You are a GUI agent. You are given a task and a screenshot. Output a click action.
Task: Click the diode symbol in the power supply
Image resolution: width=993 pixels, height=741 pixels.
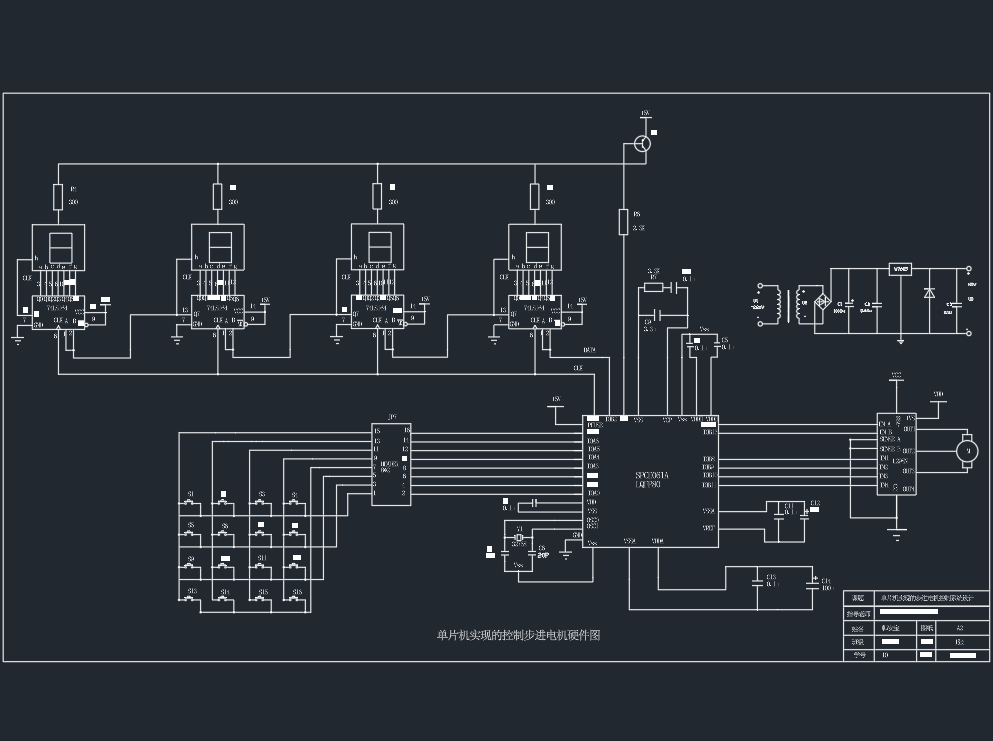click(x=929, y=293)
